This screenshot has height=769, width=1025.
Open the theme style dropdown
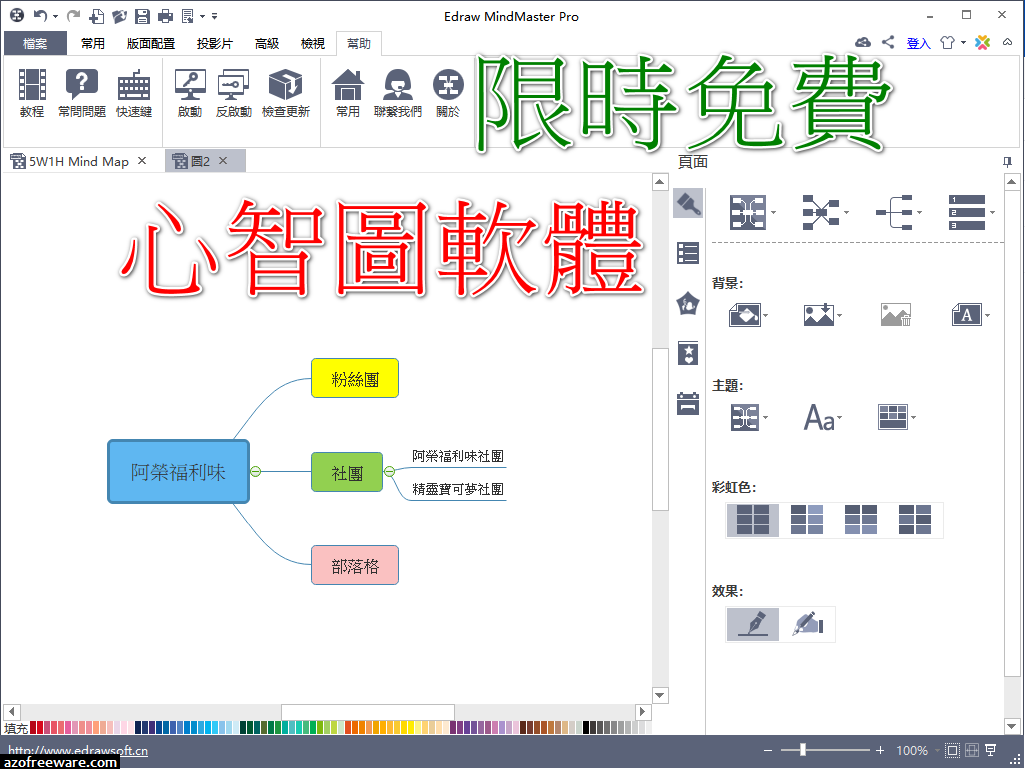pos(749,417)
